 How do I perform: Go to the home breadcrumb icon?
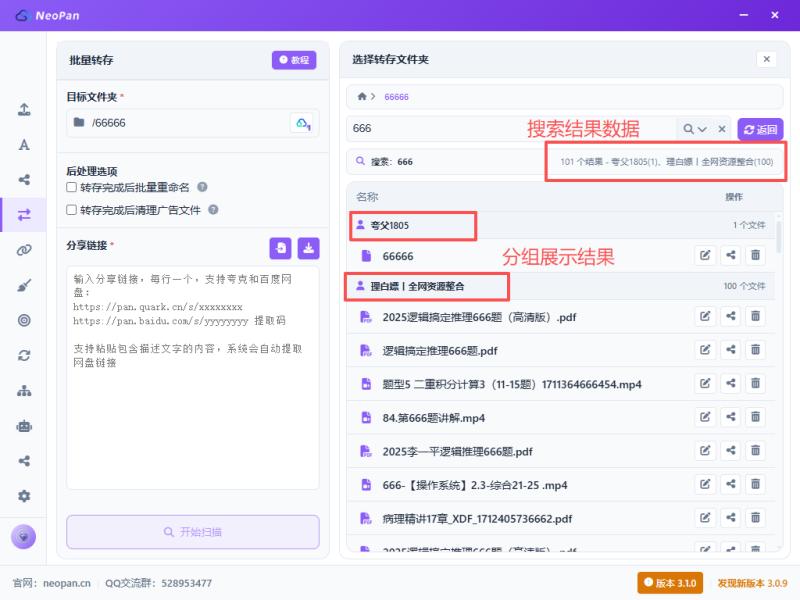click(361, 97)
